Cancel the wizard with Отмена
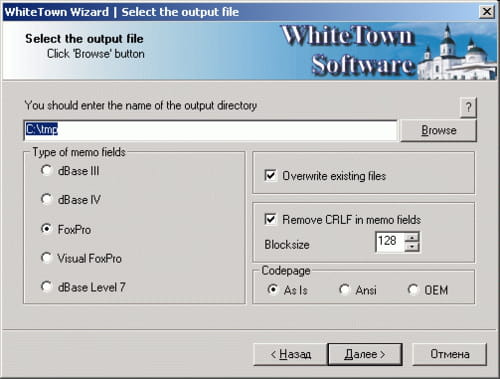 tap(450, 354)
